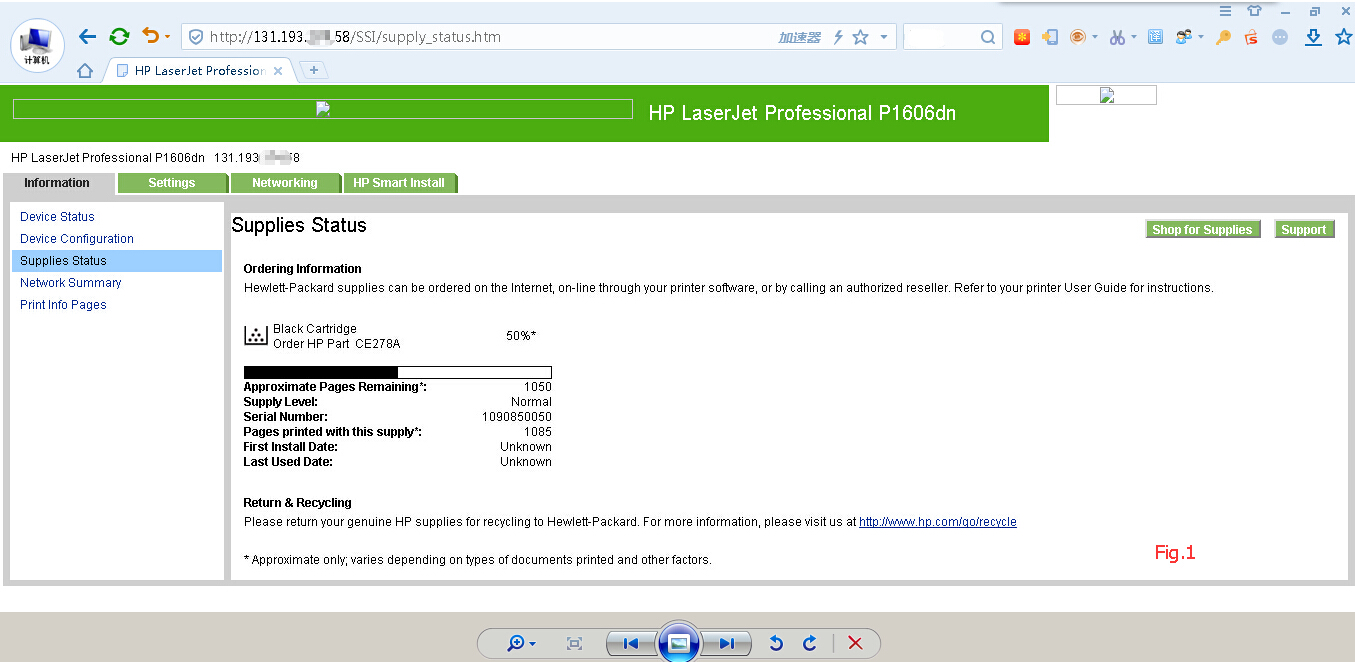Viewport: 1355px width, 662px height.
Task: Open the HP Smart Install tab
Action: coord(399,183)
